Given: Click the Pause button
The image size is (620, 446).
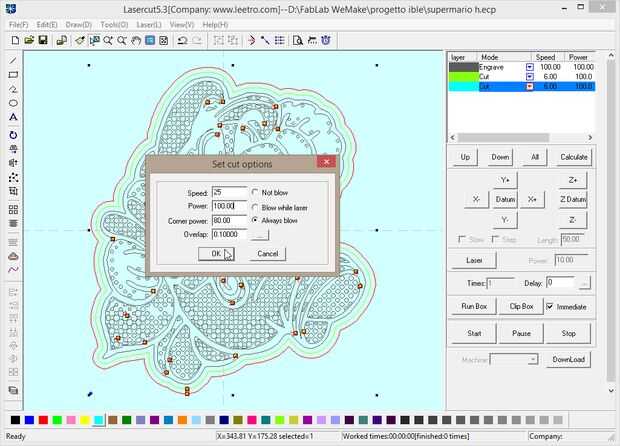Looking at the screenshot, I should pyautogui.click(x=521, y=333).
